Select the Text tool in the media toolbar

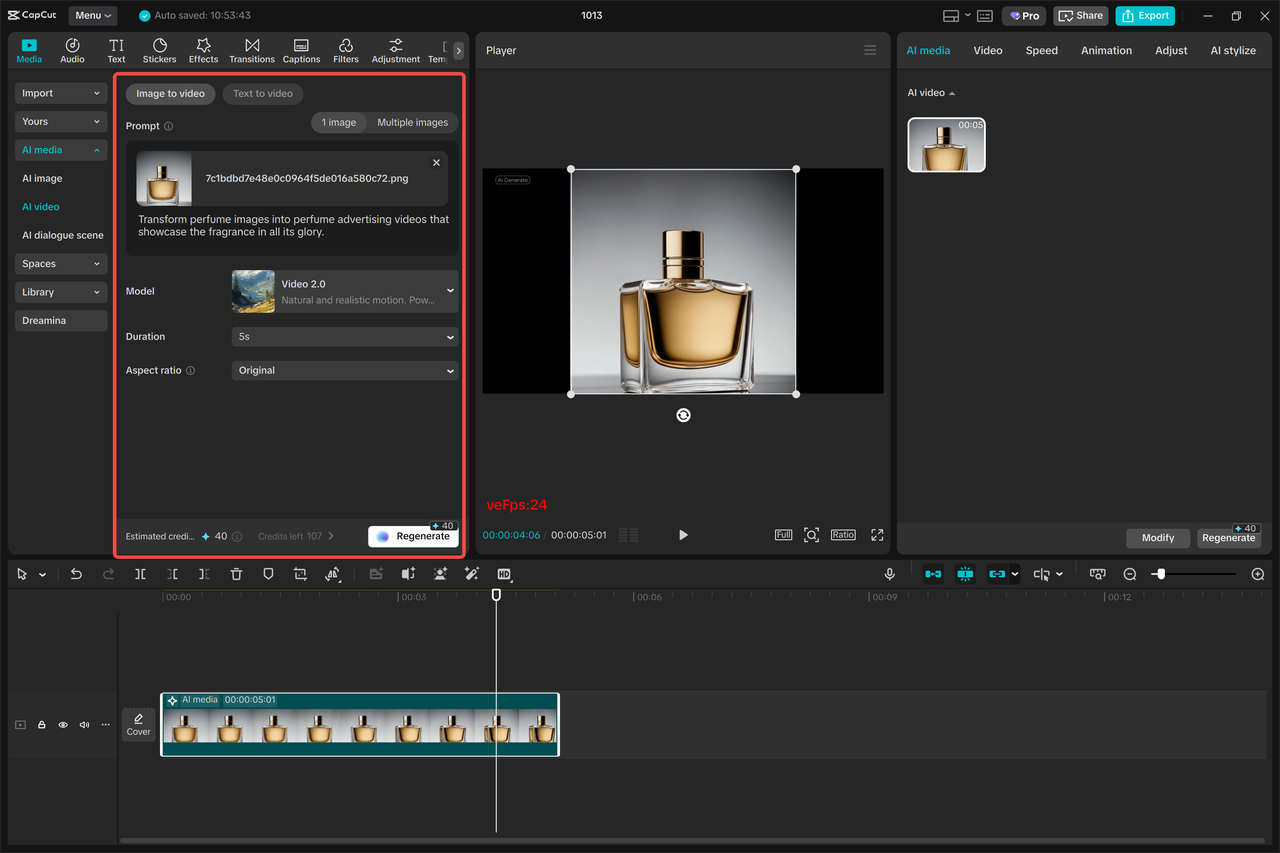[x=116, y=50]
